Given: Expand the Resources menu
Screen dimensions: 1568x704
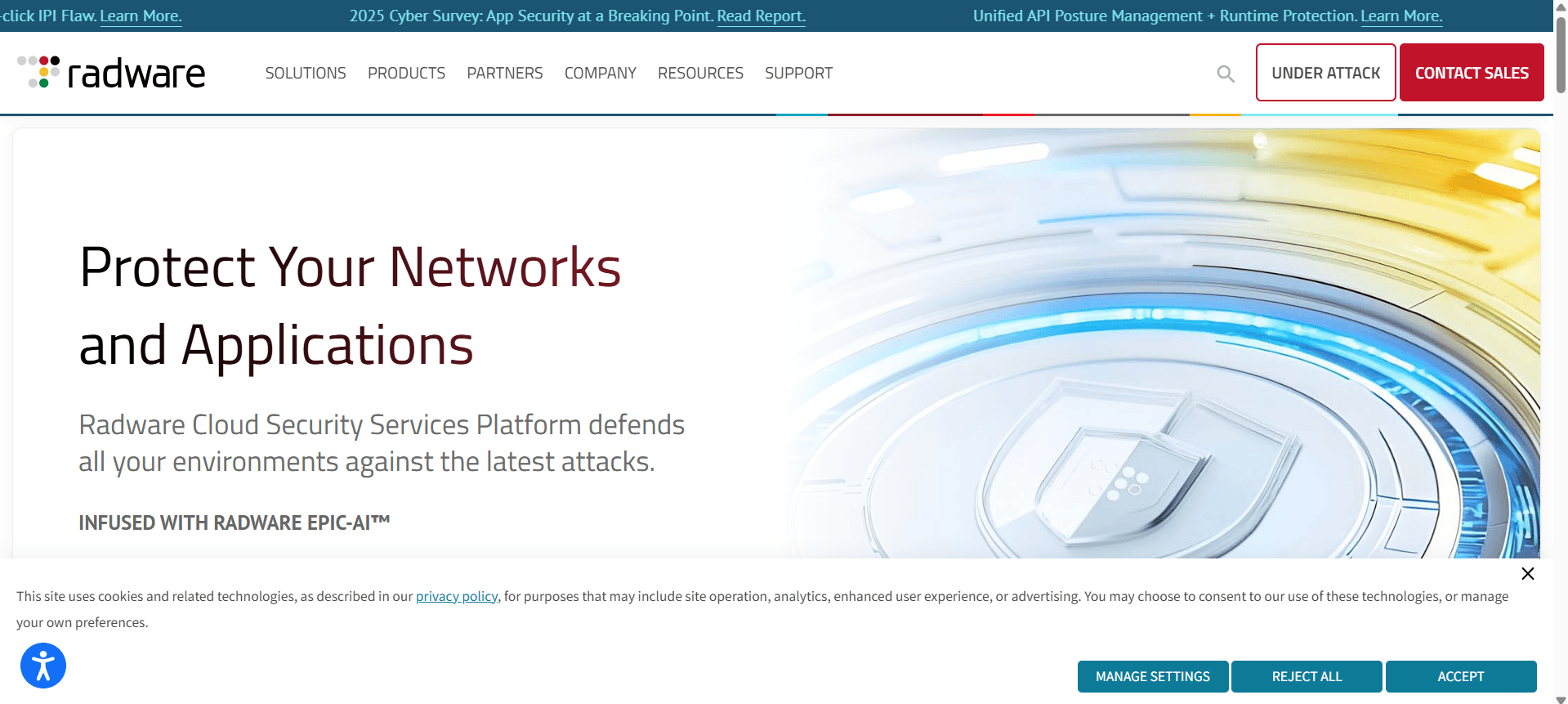Looking at the screenshot, I should (x=700, y=74).
